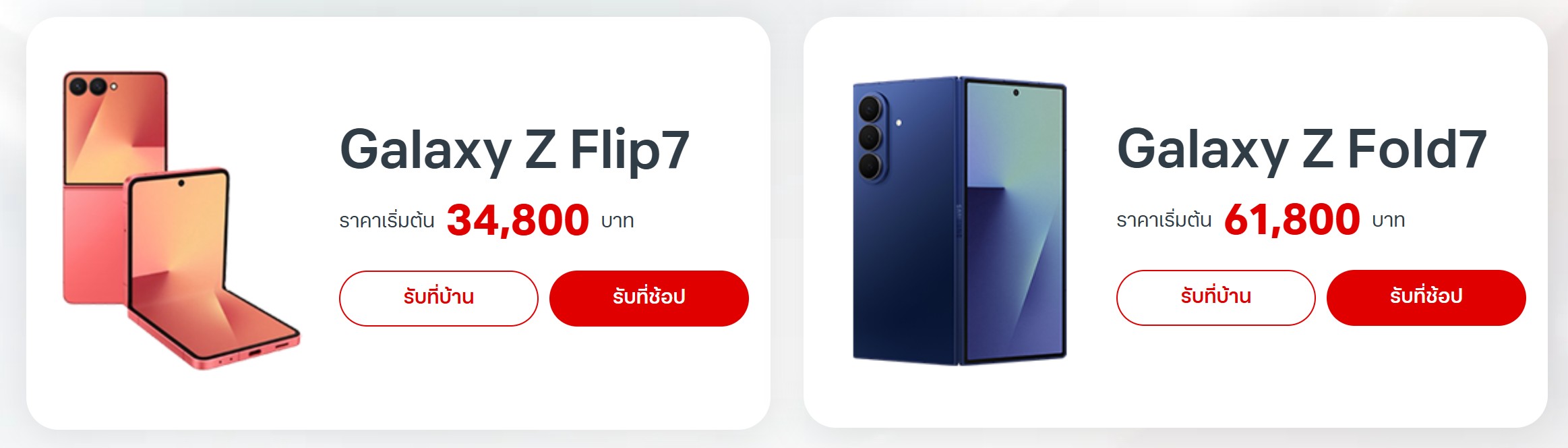Click the 34,800 price figure
This screenshot has width=1568, height=448.
point(518,220)
